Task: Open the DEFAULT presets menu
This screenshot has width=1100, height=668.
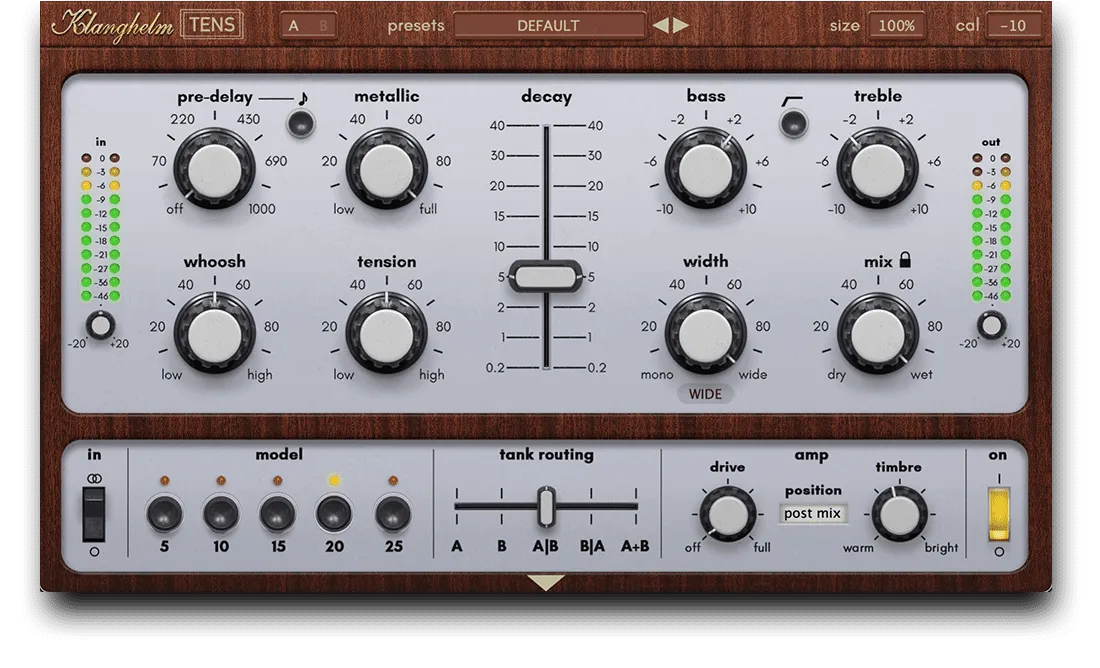Action: point(549,26)
